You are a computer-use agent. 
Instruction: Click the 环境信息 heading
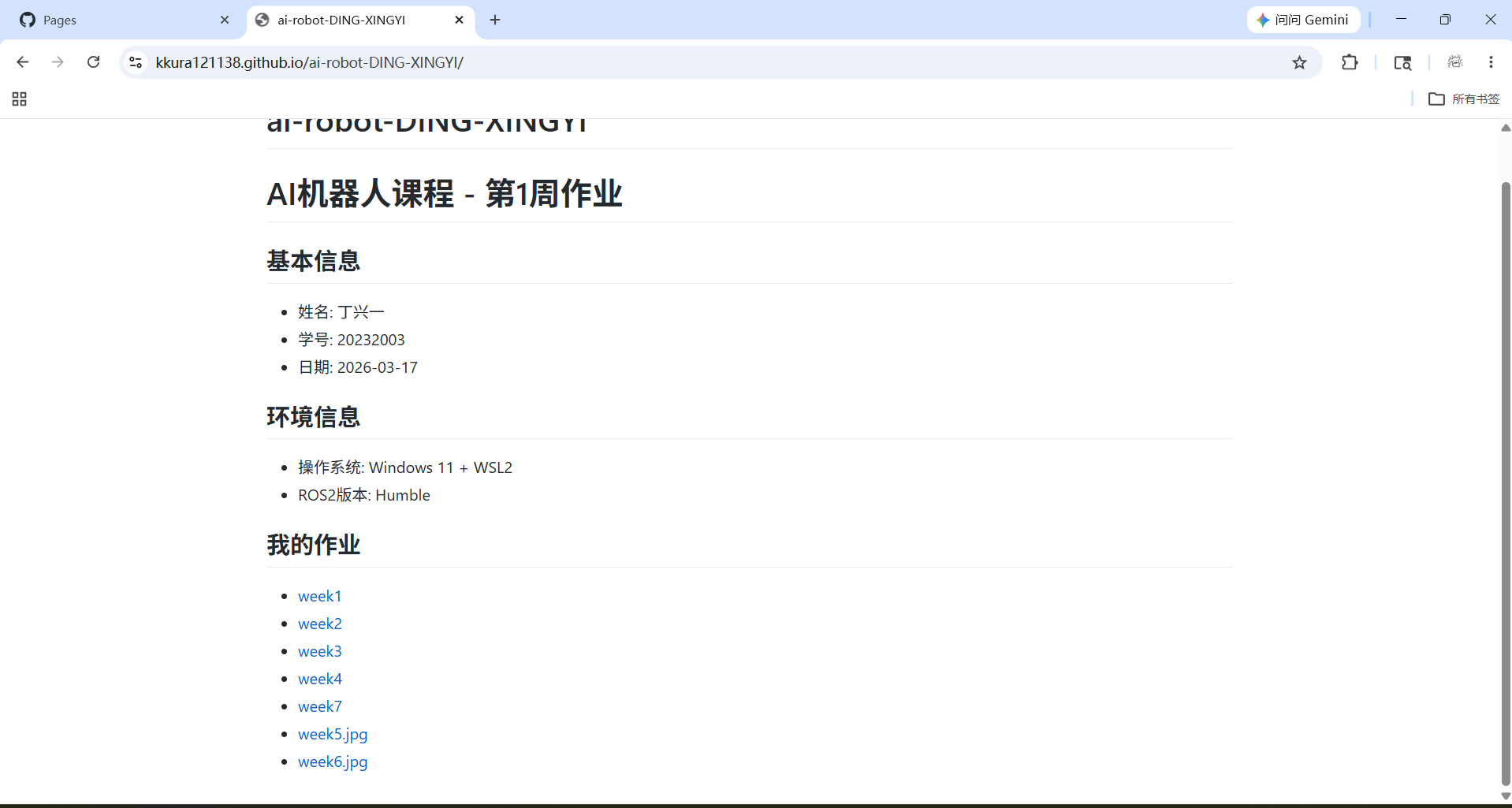pos(314,417)
